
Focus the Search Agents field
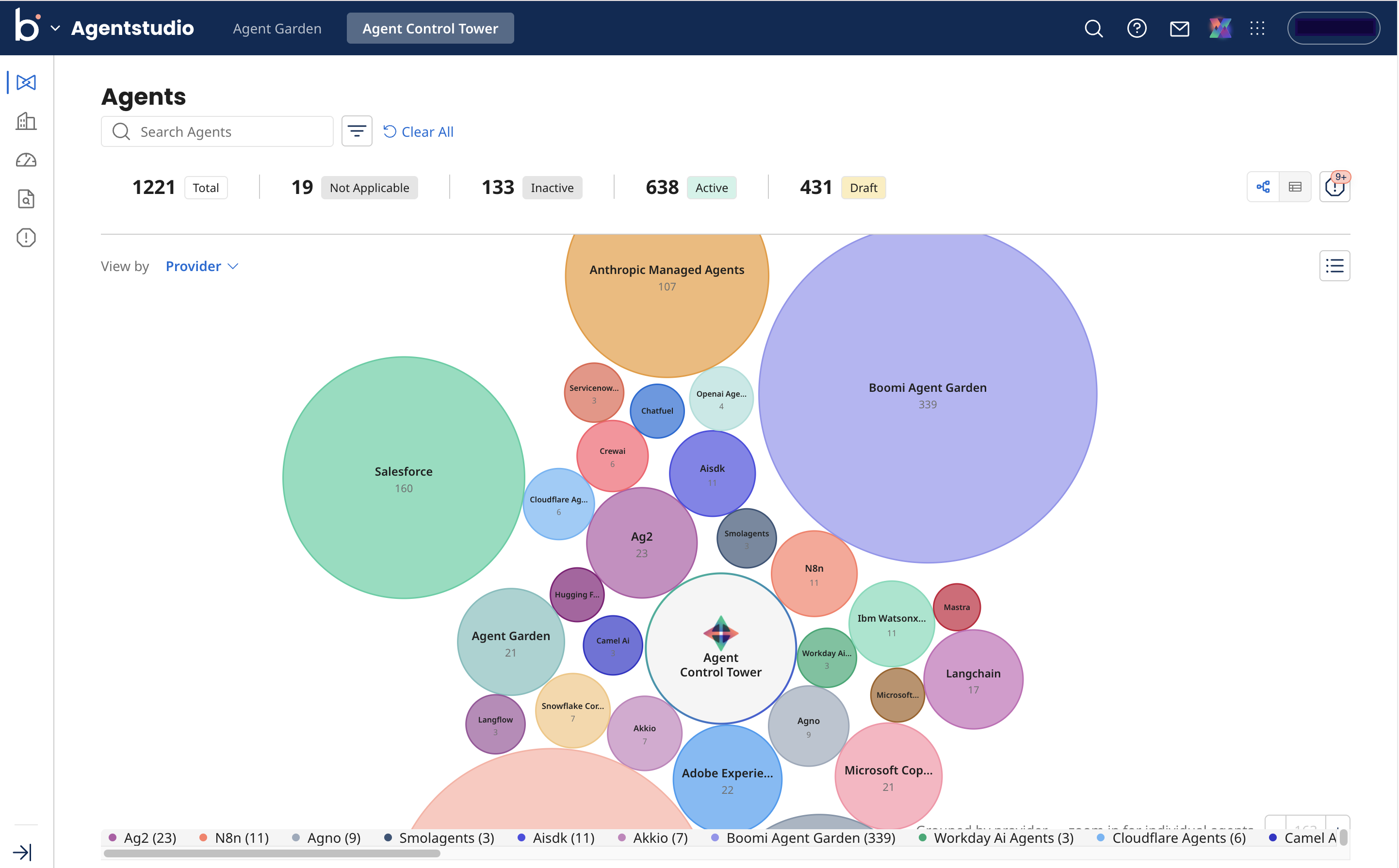[x=217, y=131]
